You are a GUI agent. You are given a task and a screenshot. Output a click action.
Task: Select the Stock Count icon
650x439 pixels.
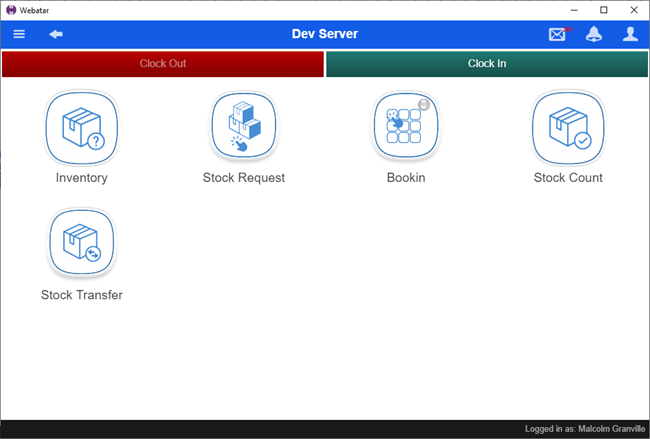568,127
